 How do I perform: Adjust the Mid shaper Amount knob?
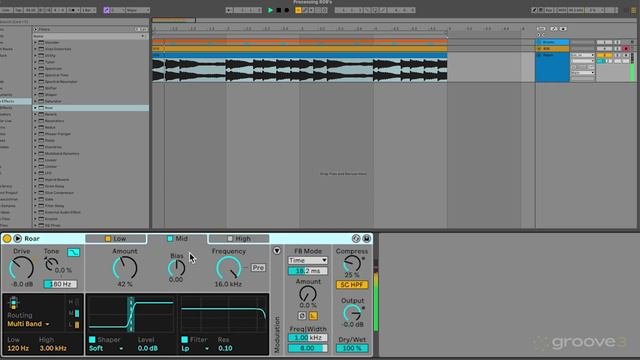(x=125, y=268)
